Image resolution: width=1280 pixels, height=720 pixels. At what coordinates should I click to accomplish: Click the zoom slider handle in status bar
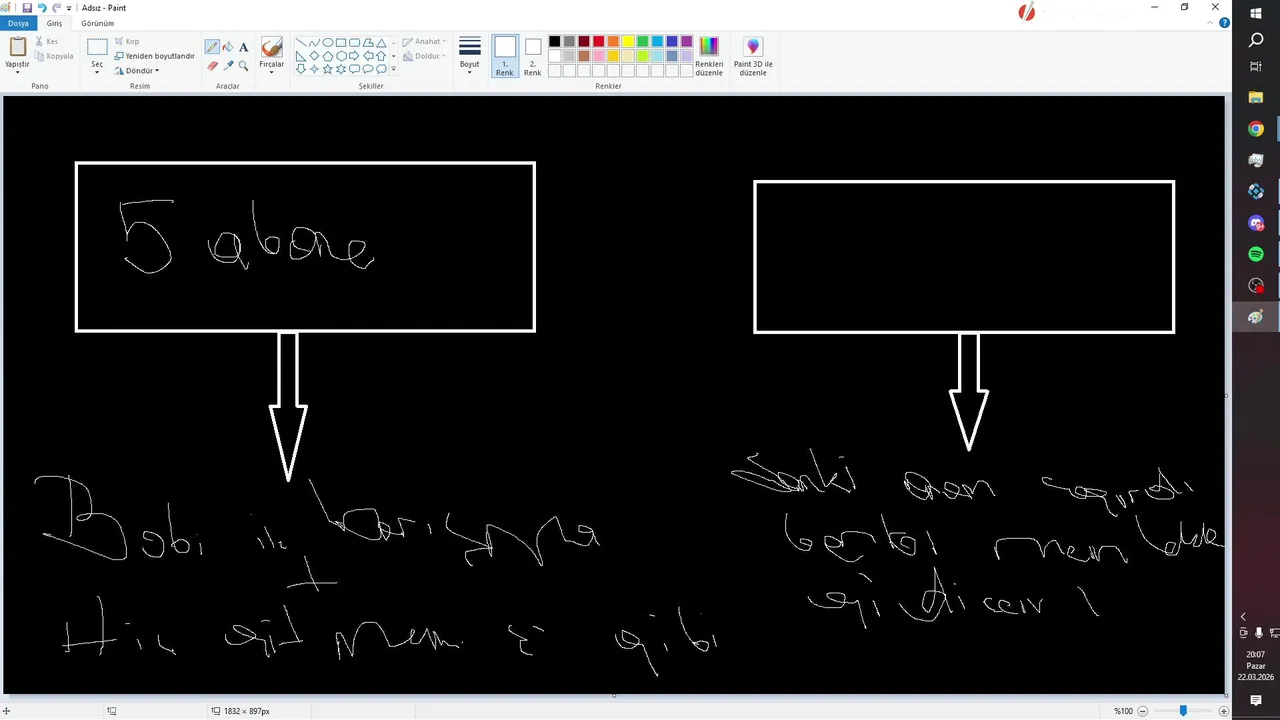(1183, 711)
